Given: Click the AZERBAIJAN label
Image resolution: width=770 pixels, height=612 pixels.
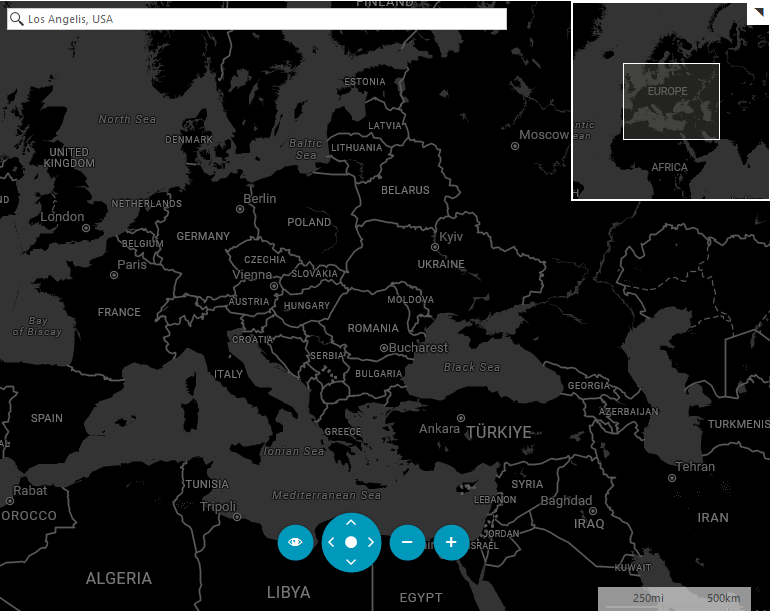Looking at the screenshot, I should click(629, 412).
